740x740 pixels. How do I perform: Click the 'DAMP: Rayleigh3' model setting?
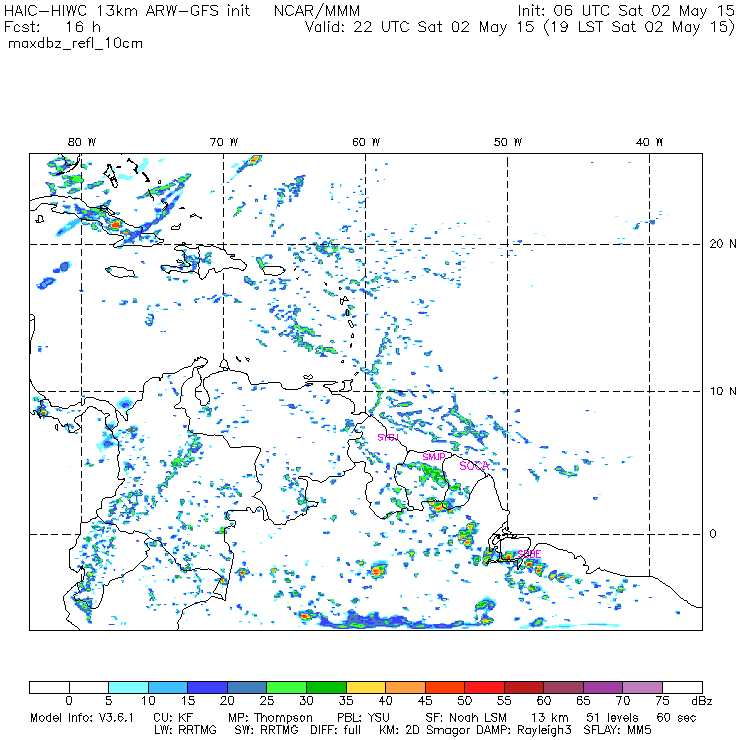click(x=524, y=730)
